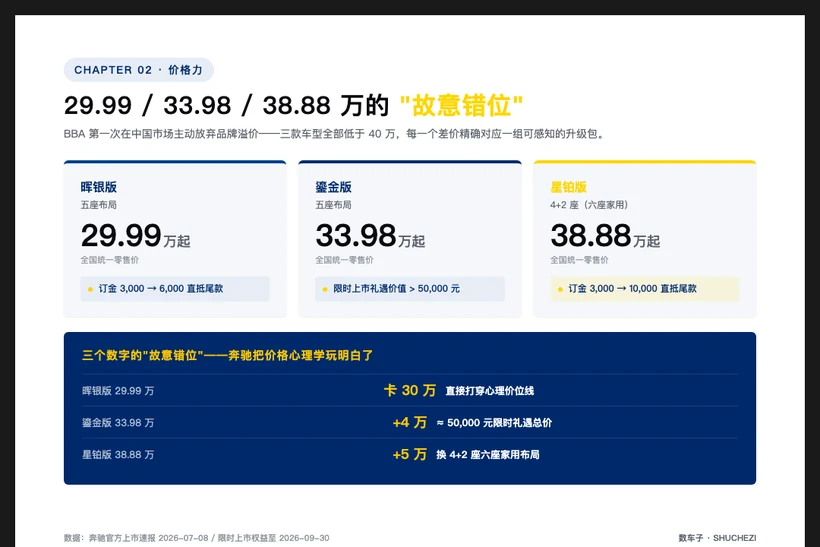
Task: Click the yellow bullet dot in the 10,000 deposit pill
Action: point(560,289)
